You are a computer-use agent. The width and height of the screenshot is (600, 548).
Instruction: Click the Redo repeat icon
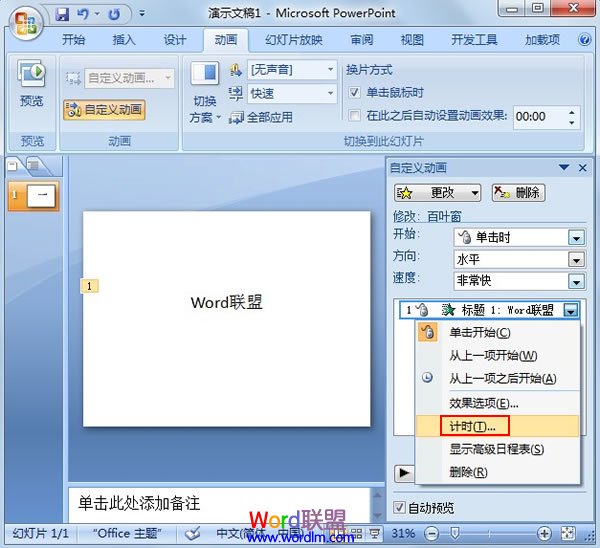114,15
